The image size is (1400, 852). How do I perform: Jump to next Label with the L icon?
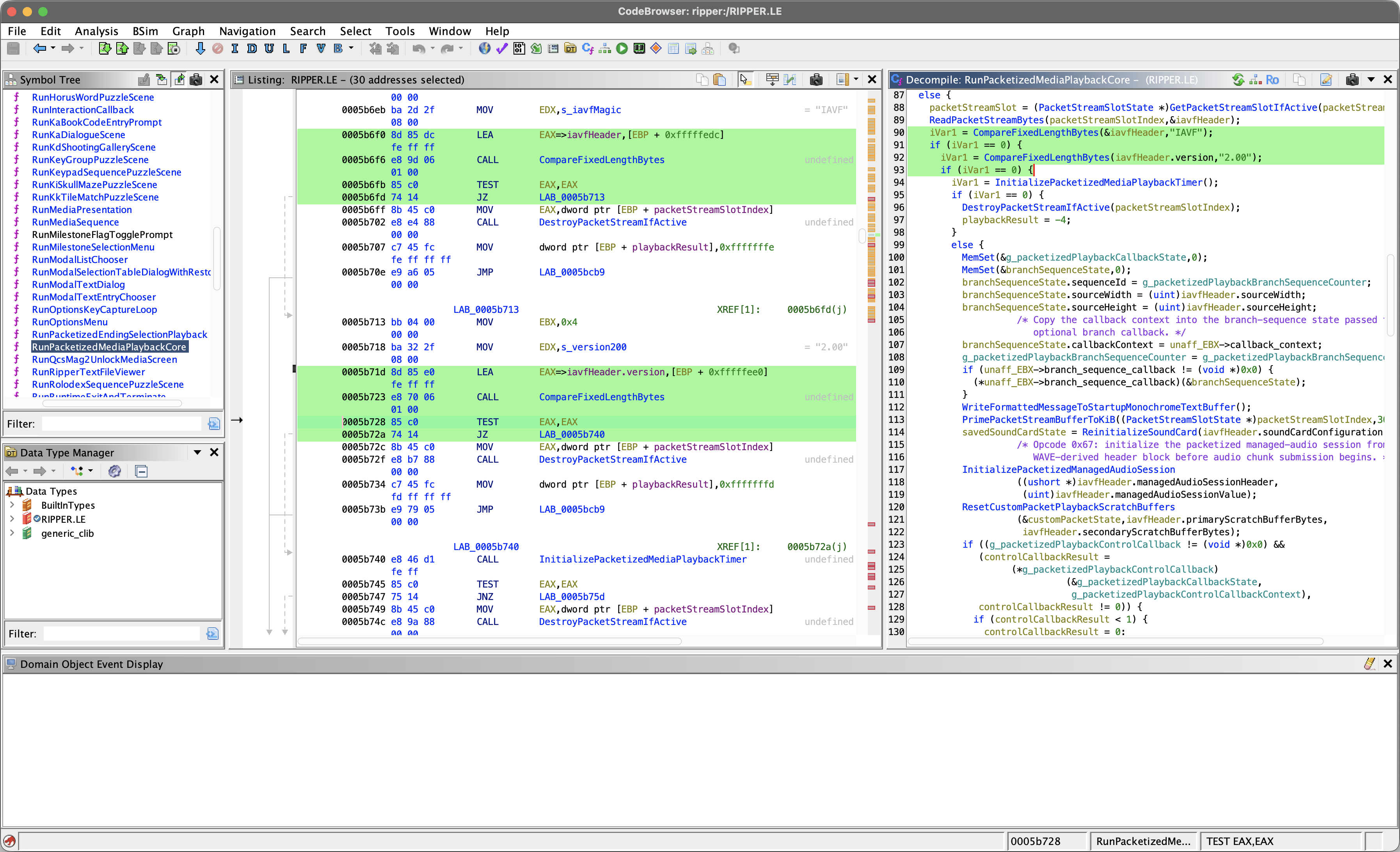pos(286,49)
